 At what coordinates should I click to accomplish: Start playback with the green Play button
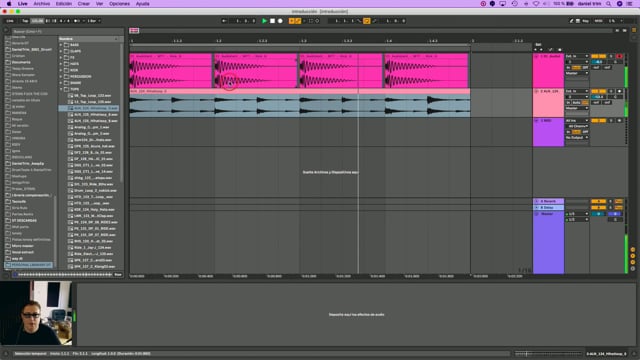point(264,21)
